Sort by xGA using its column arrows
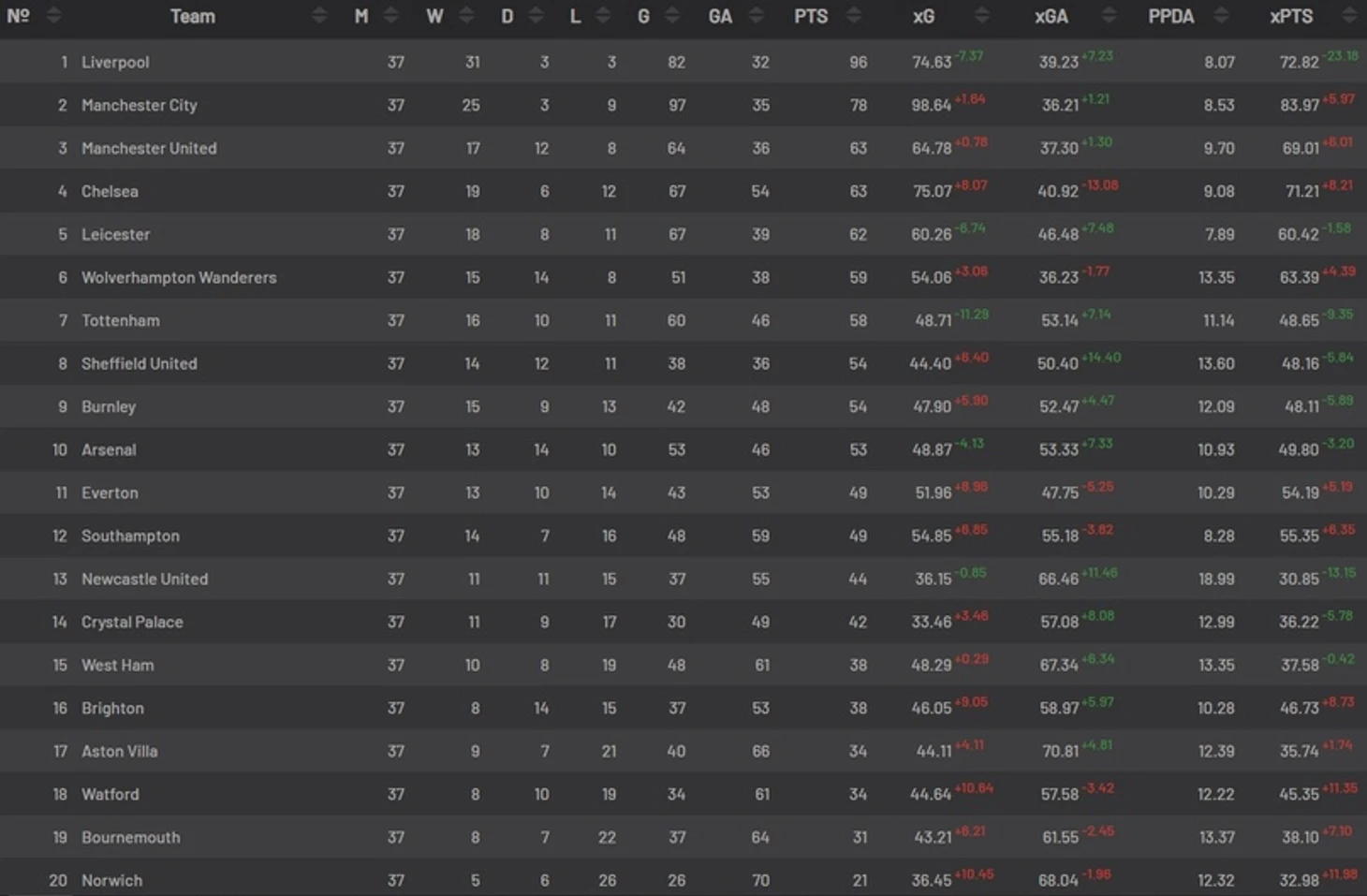 point(1109,16)
